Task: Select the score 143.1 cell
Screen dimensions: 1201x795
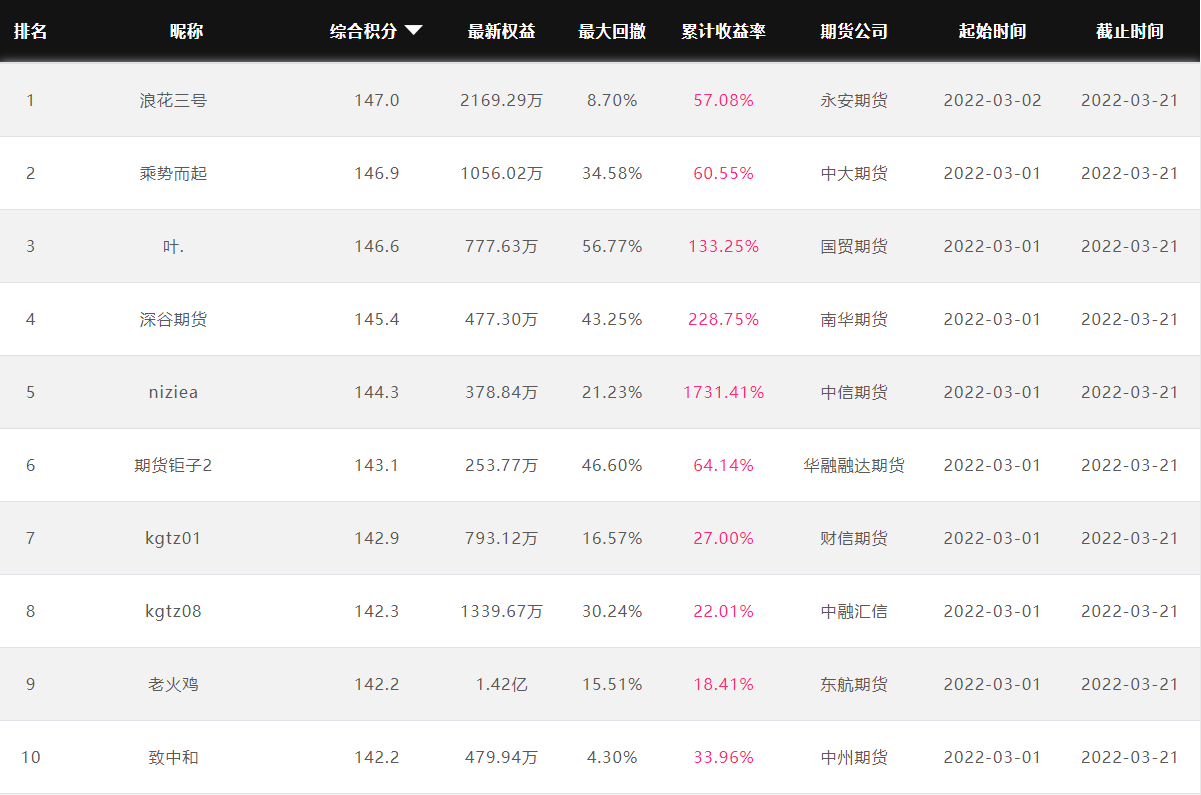Action: click(377, 465)
